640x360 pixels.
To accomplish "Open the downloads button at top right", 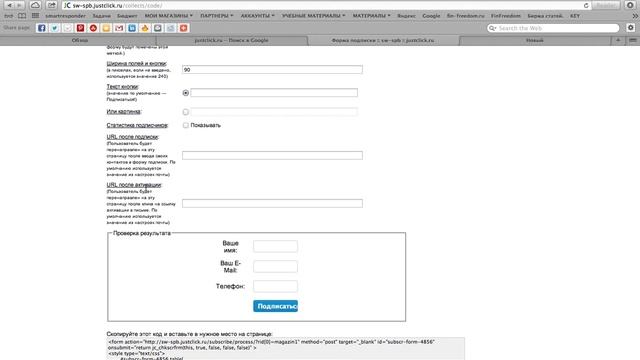I will pyautogui.click(x=630, y=5).
